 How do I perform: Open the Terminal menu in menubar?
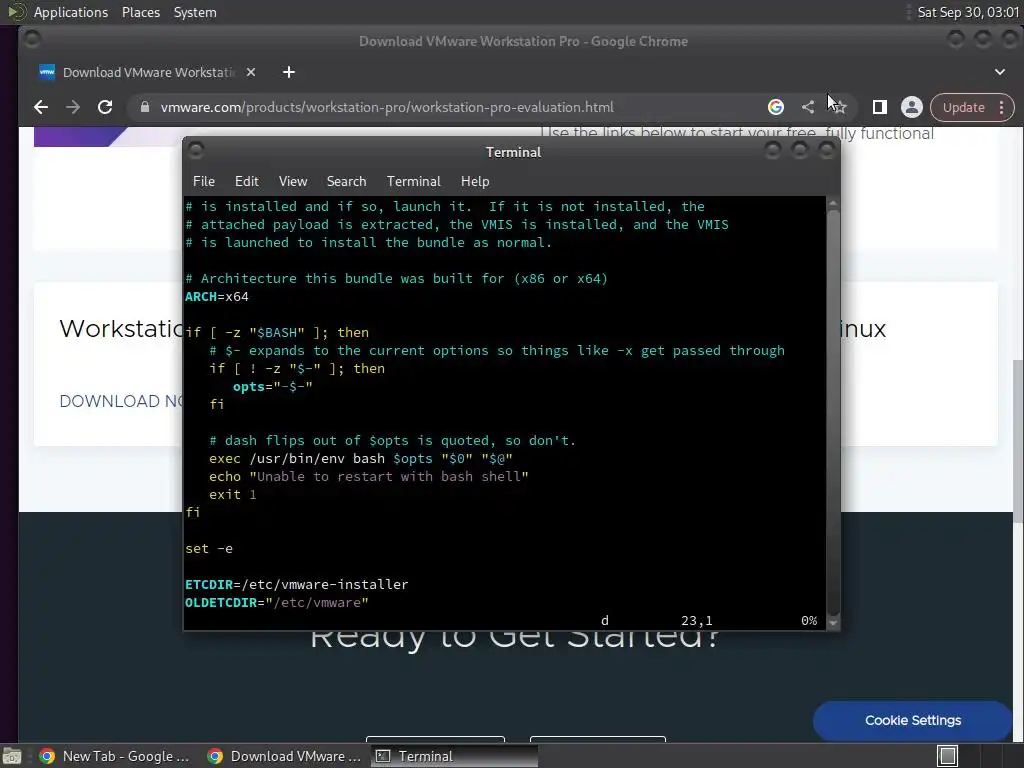pos(413,182)
